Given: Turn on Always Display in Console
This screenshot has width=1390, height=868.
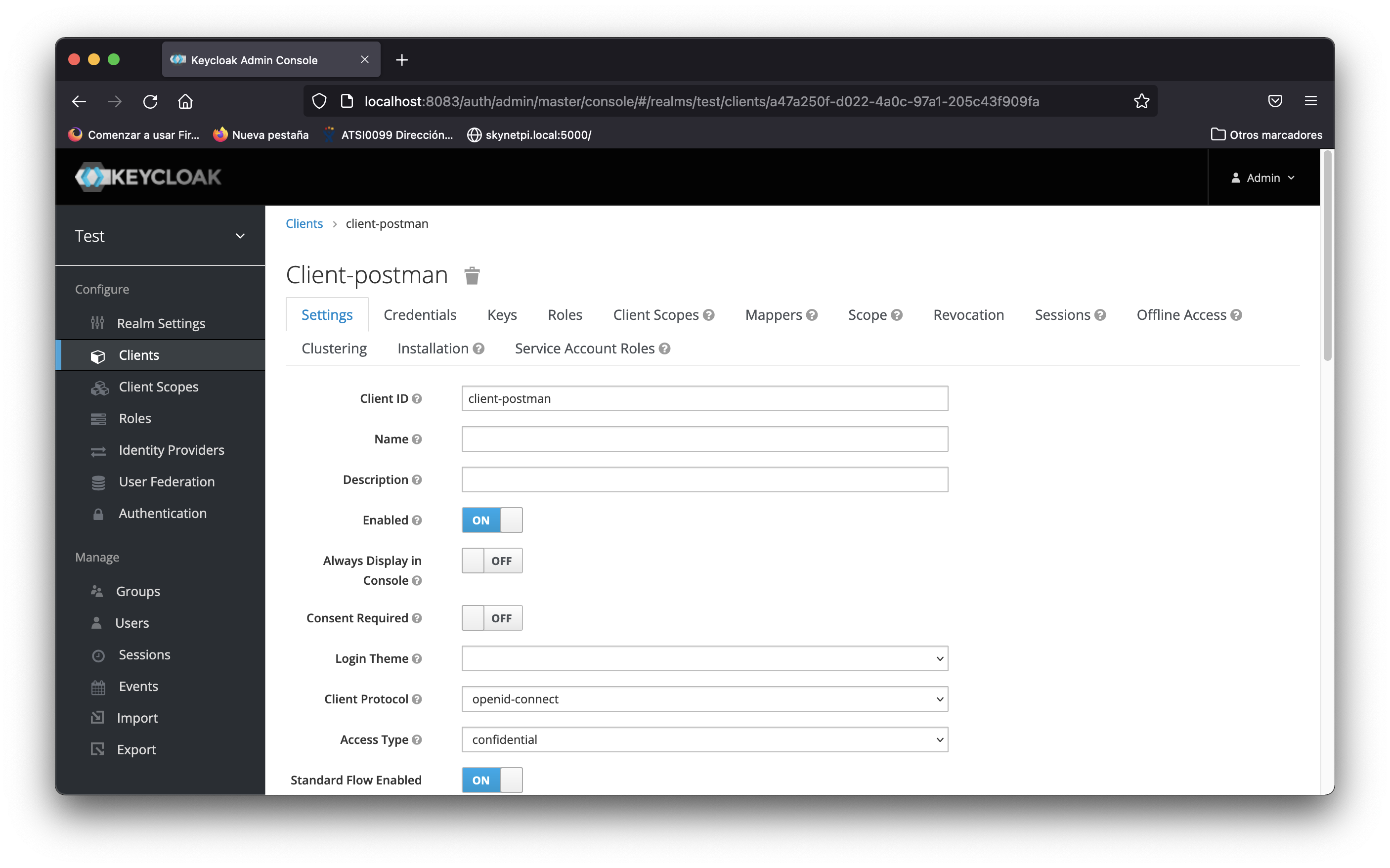Looking at the screenshot, I should [x=492, y=561].
